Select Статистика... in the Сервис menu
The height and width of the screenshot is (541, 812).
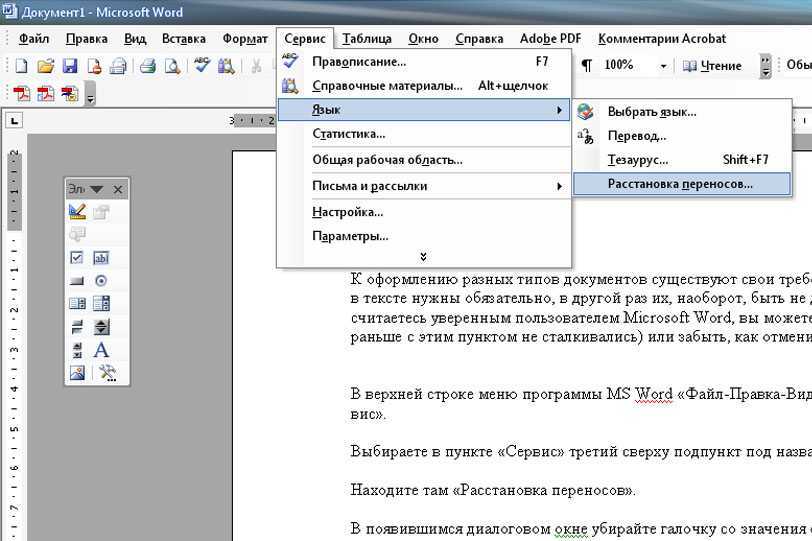pos(424,134)
